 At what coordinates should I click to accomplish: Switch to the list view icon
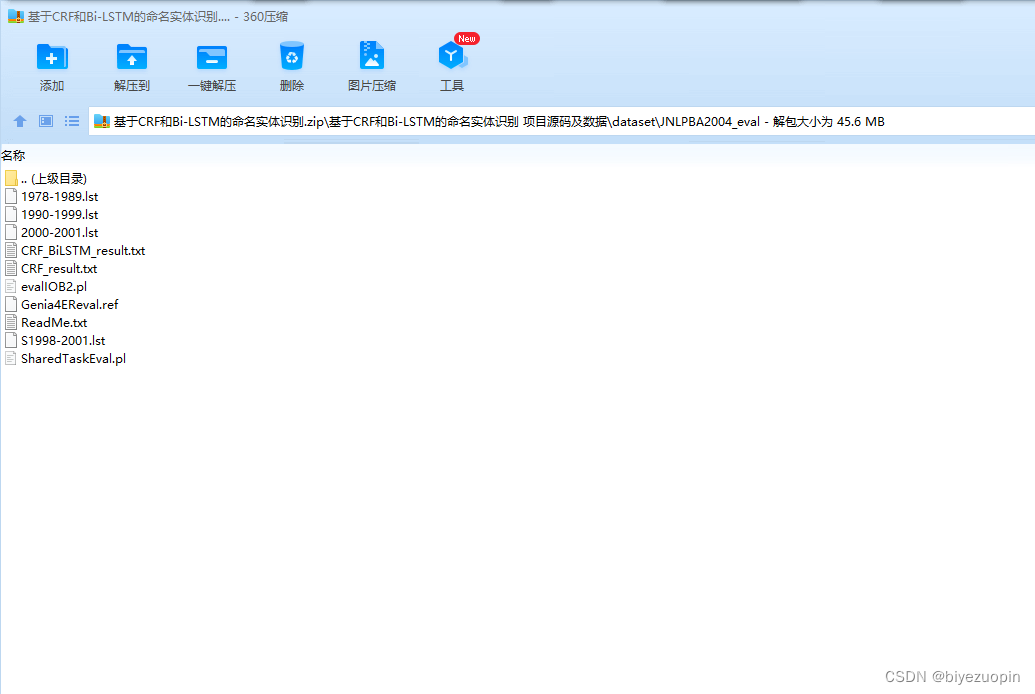[71, 121]
